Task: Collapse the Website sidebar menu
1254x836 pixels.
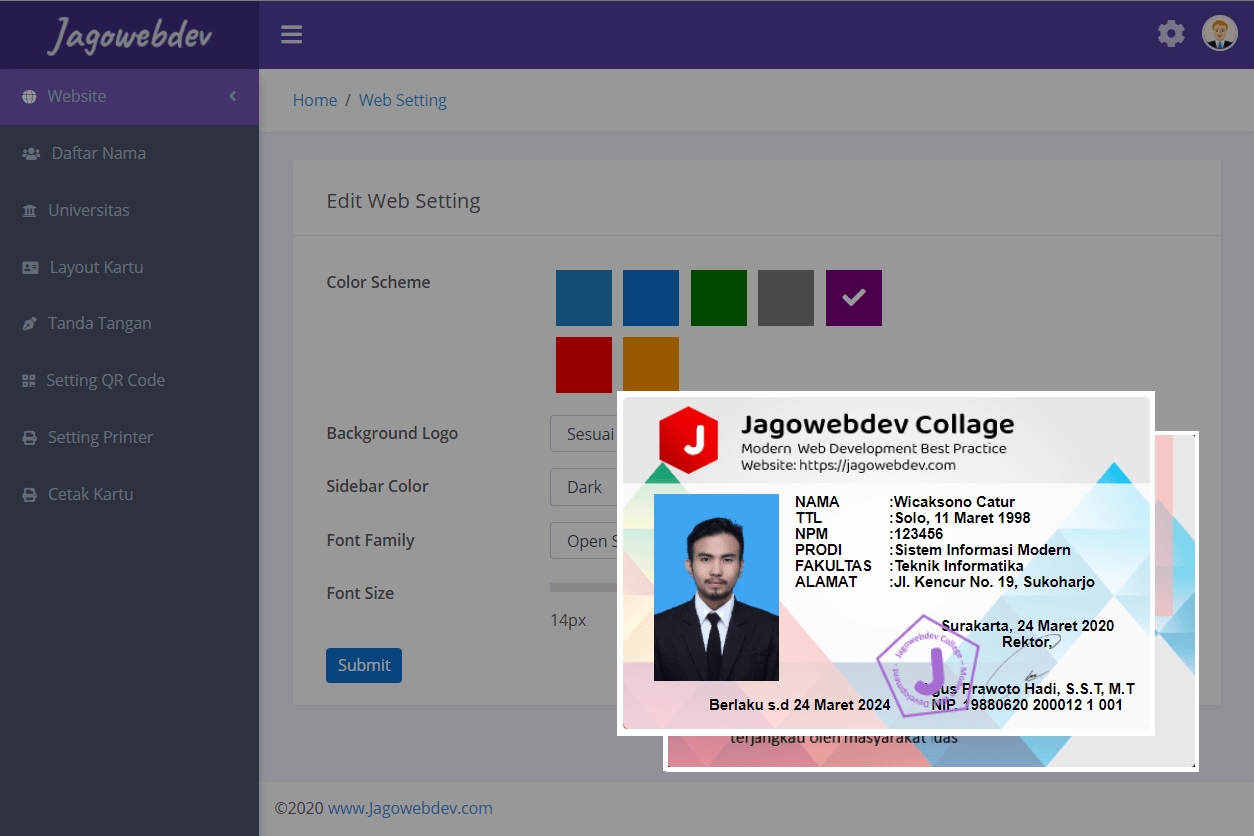Action: tap(230, 96)
